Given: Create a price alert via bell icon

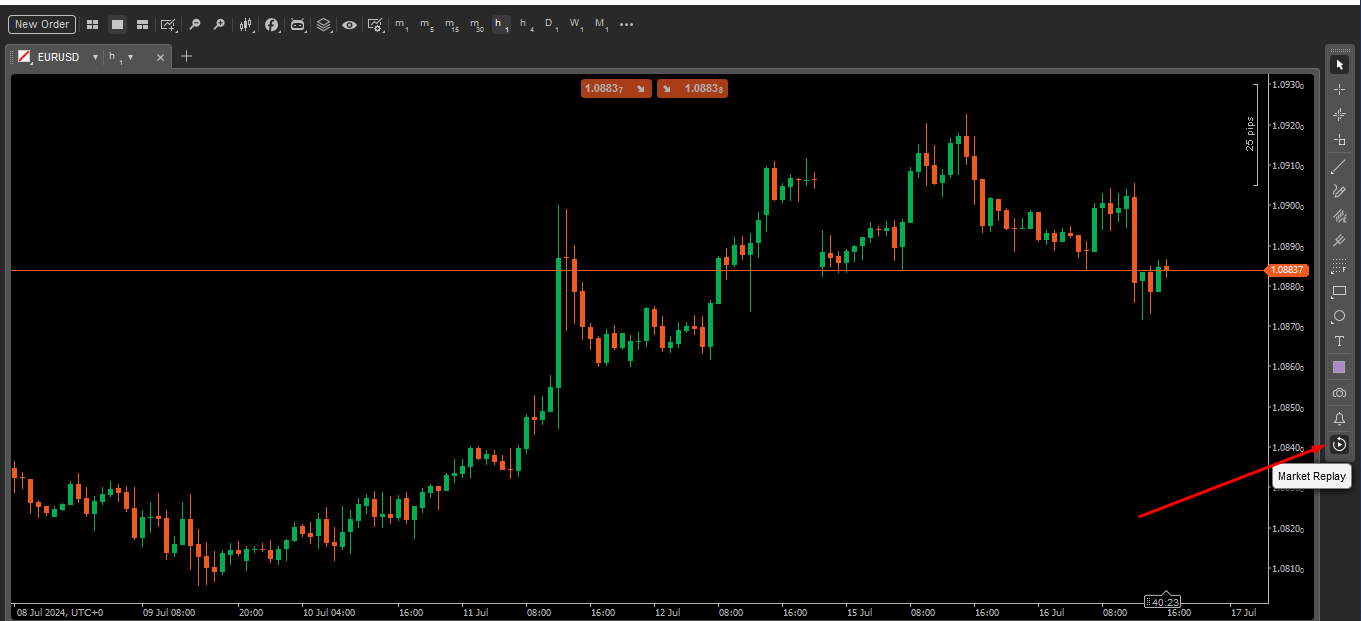Looking at the screenshot, I should point(1339,419).
